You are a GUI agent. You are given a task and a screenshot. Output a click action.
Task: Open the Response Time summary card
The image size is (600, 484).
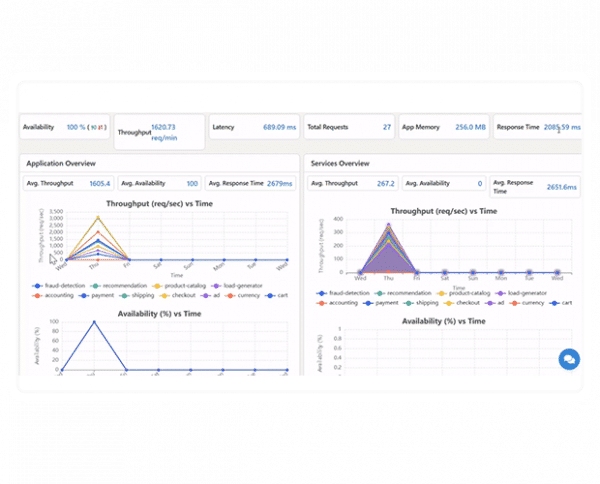(x=538, y=127)
